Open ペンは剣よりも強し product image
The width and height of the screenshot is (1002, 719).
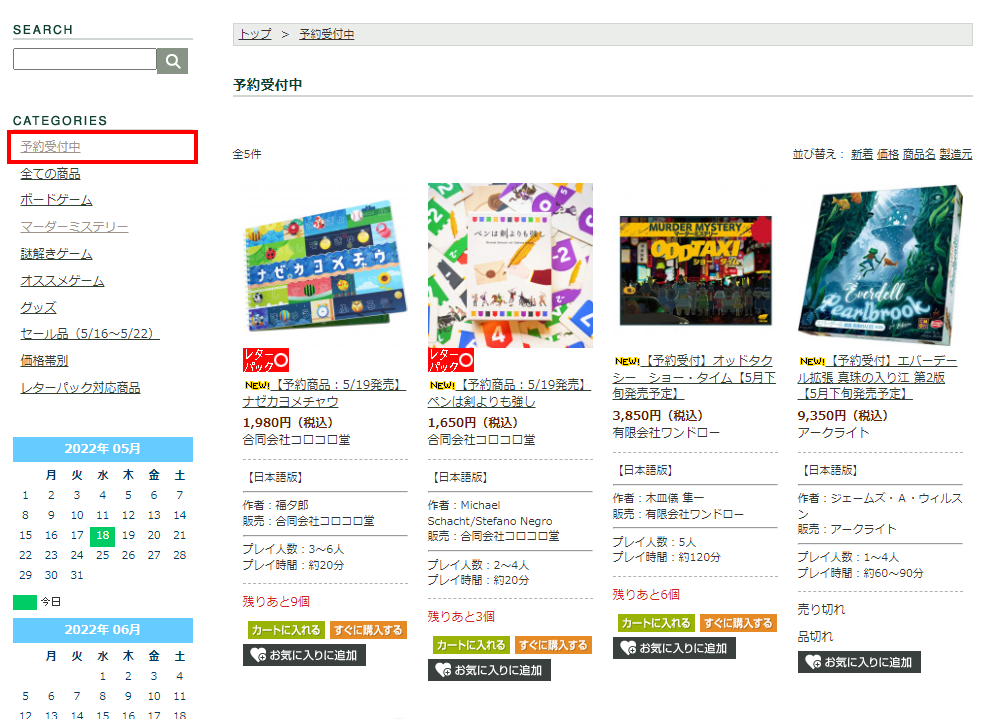(510, 265)
